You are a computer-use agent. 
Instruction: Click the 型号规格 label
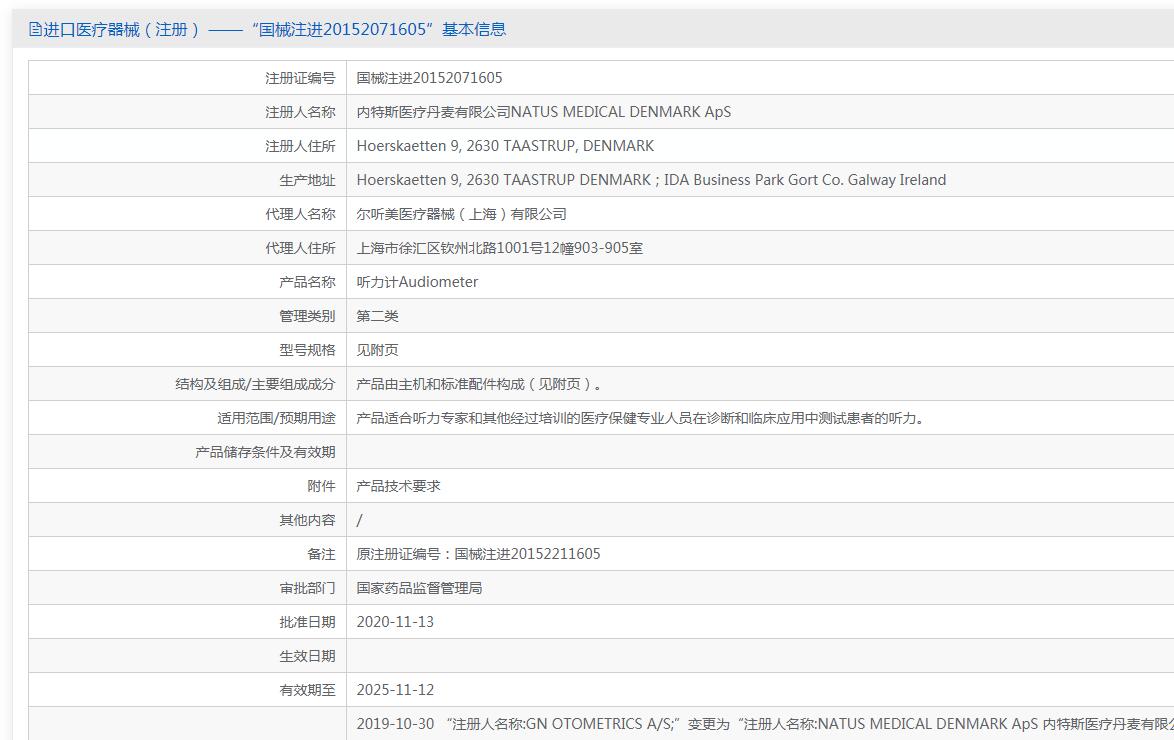(308, 350)
